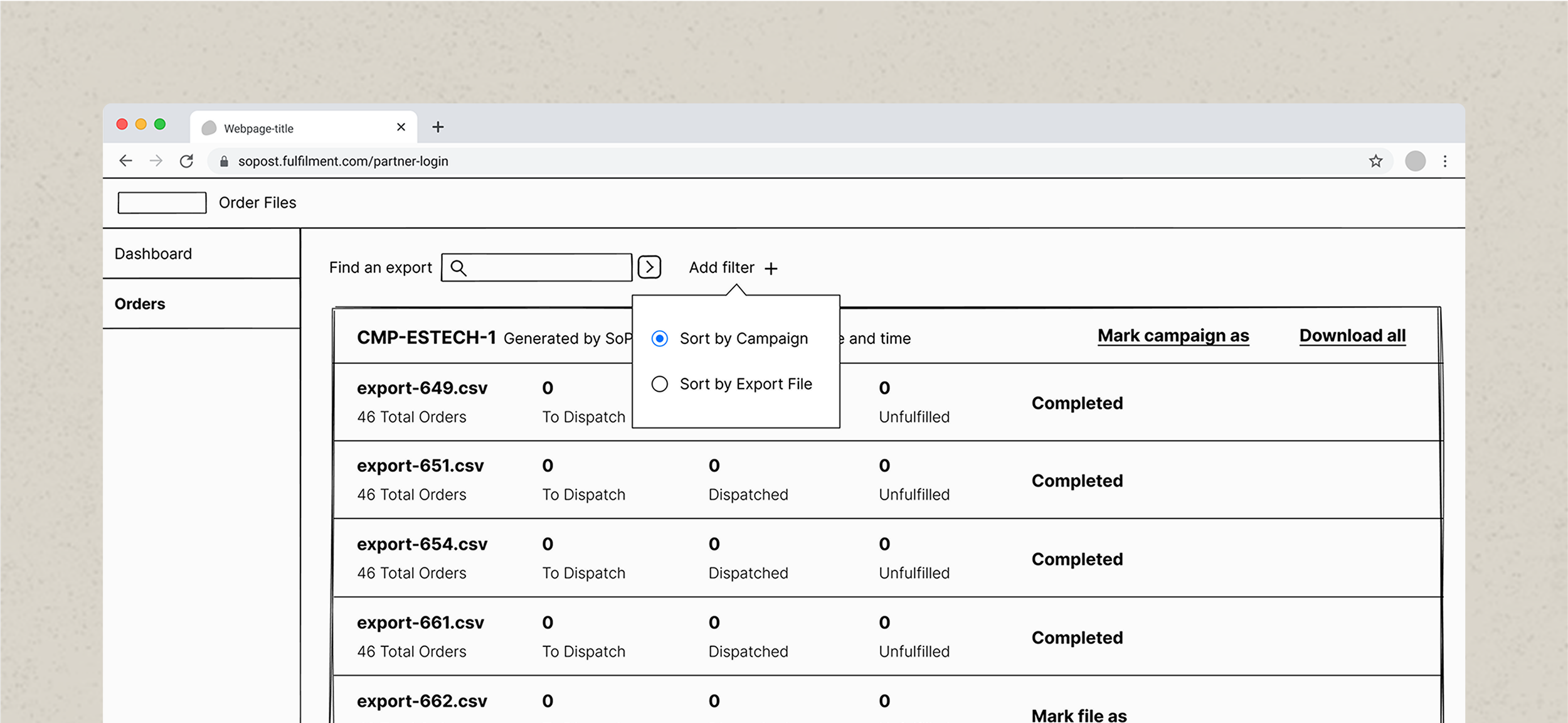Open the browser three-dot menu
1568x723 pixels.
pyautogui.click(x=1445, y=161)
